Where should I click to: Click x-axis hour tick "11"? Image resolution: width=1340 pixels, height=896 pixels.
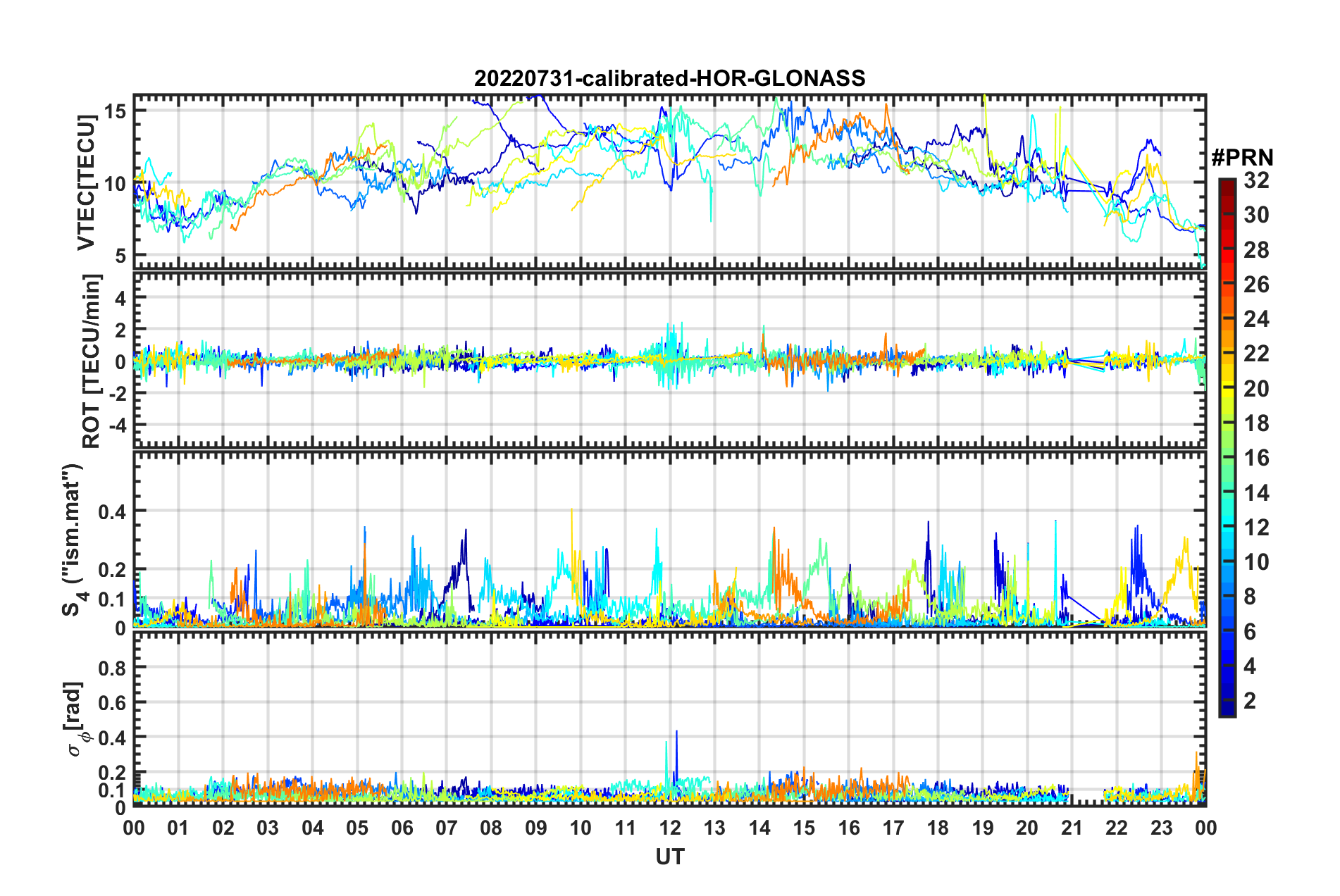626,828
